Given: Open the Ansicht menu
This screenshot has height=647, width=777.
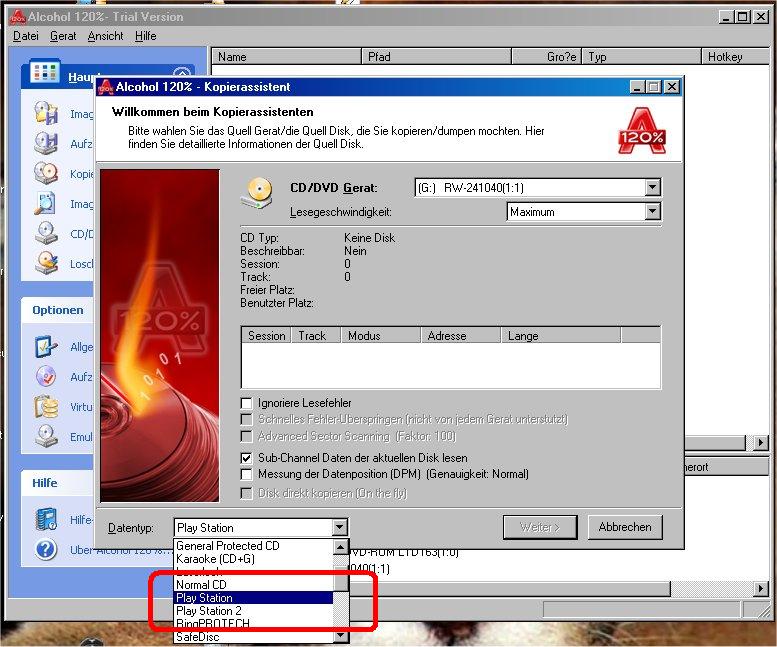Looking at the screenshot, I should click(105, 36).
